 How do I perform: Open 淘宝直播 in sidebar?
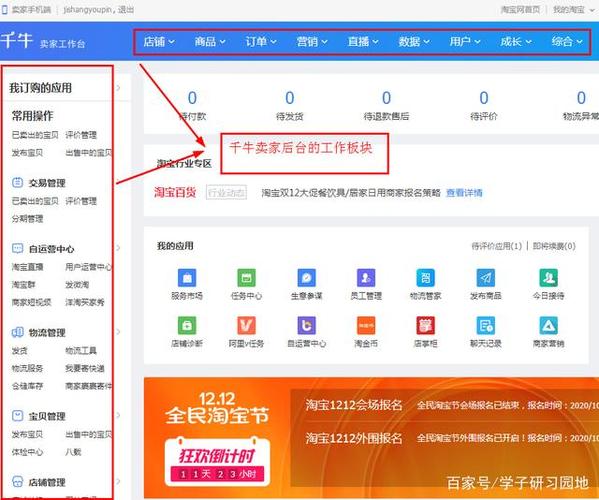point(28,267)
